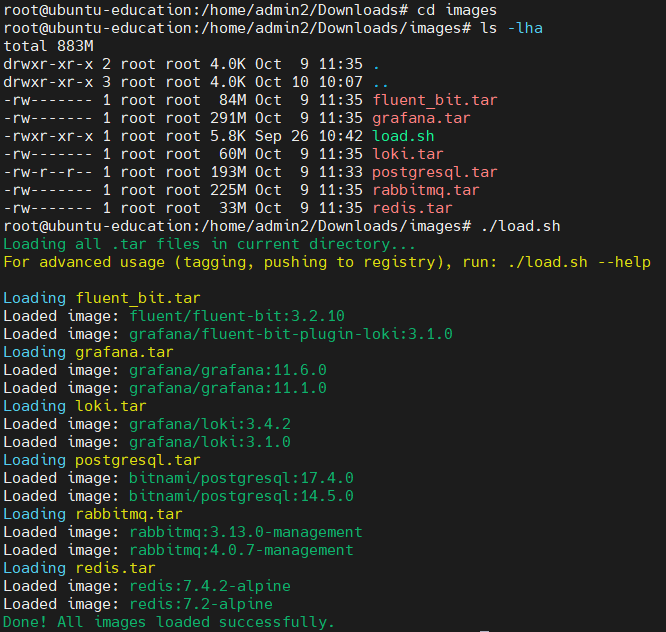The height and width of the screenshot is (632, 666).
Task: Click rabbitmq.tar in the ls file listing
Action: 425,190
